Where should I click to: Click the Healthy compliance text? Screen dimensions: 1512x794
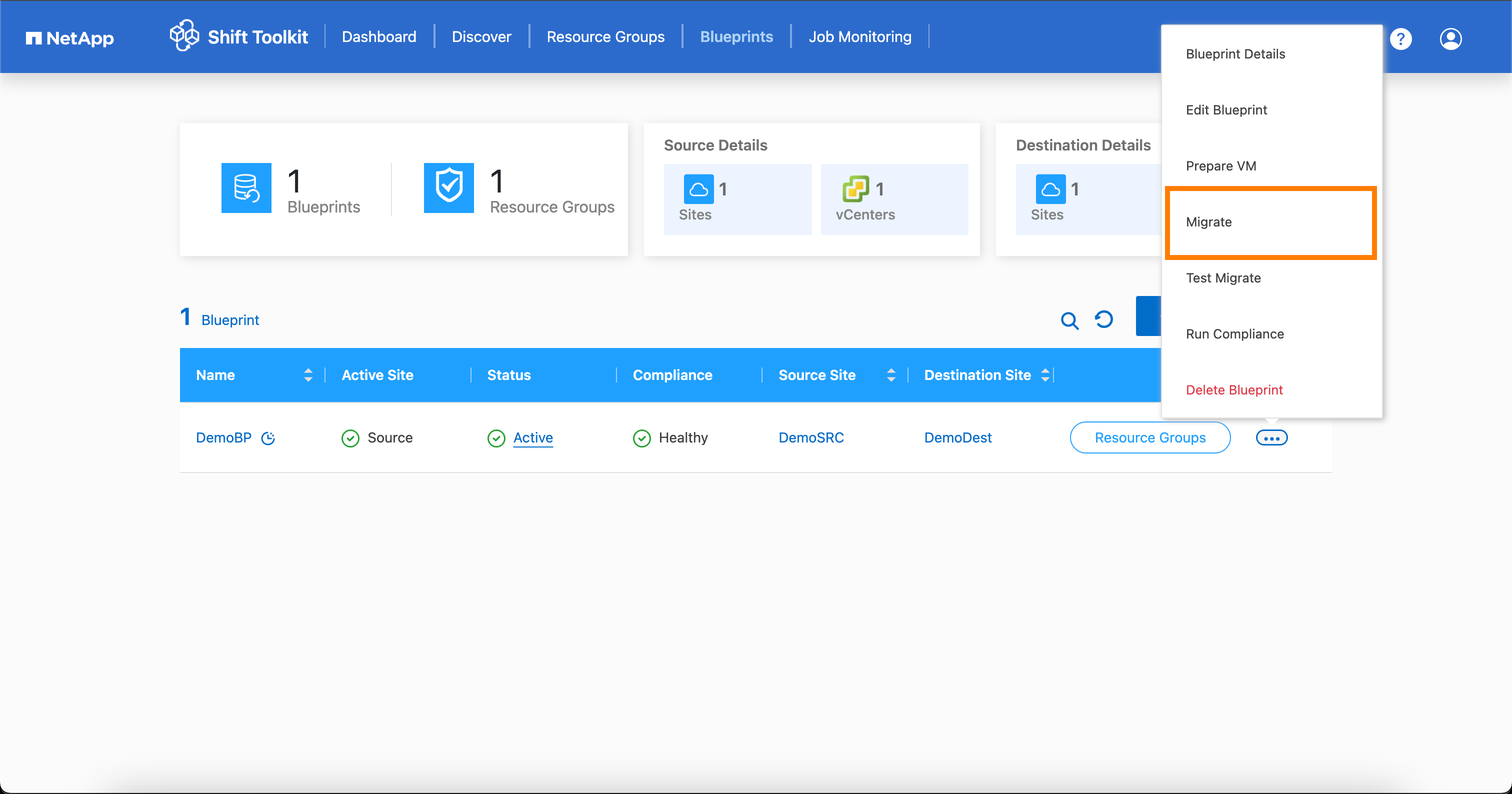pyautogui.click(x=683, y=438)
